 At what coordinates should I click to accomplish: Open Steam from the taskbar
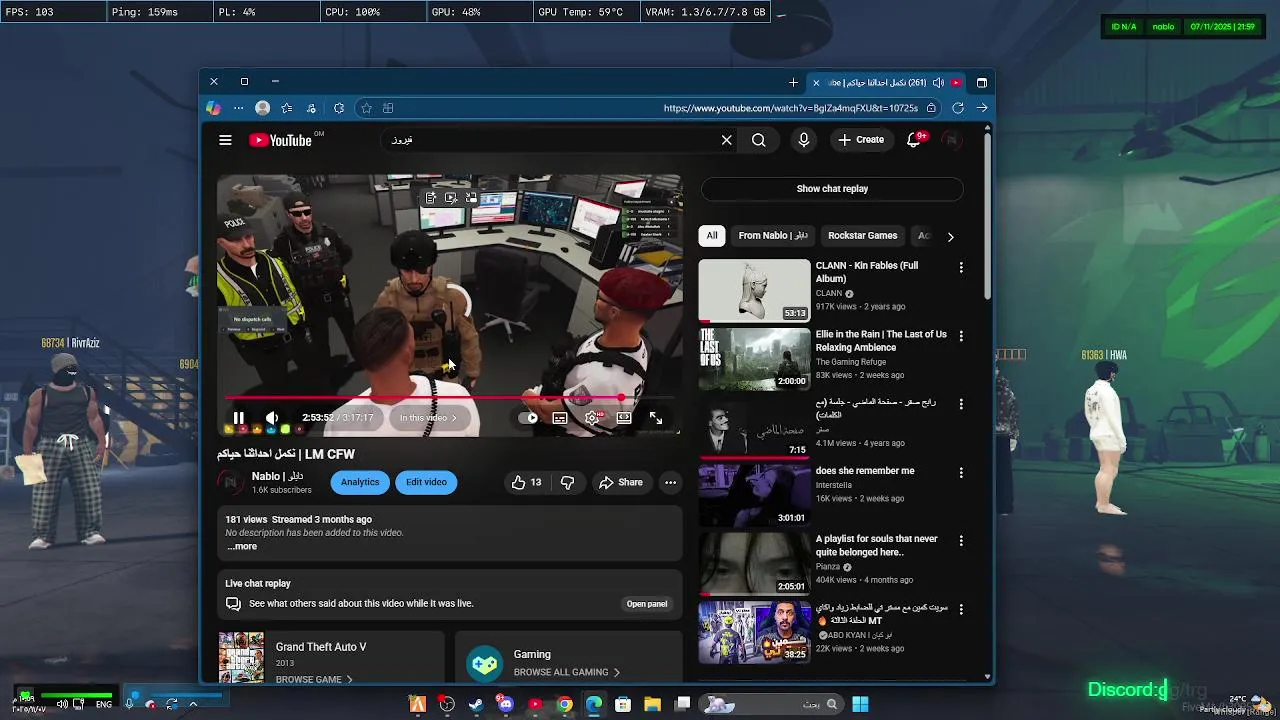pos(476,704)
